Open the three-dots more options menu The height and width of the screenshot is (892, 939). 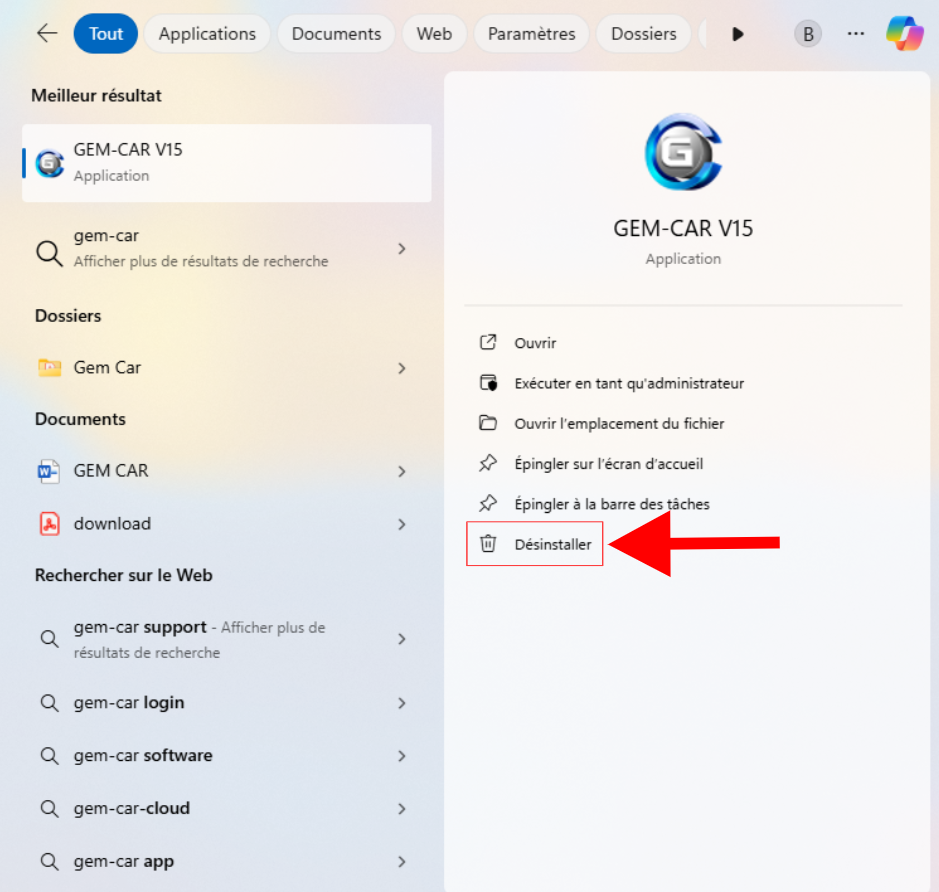(x=856, y=34)
